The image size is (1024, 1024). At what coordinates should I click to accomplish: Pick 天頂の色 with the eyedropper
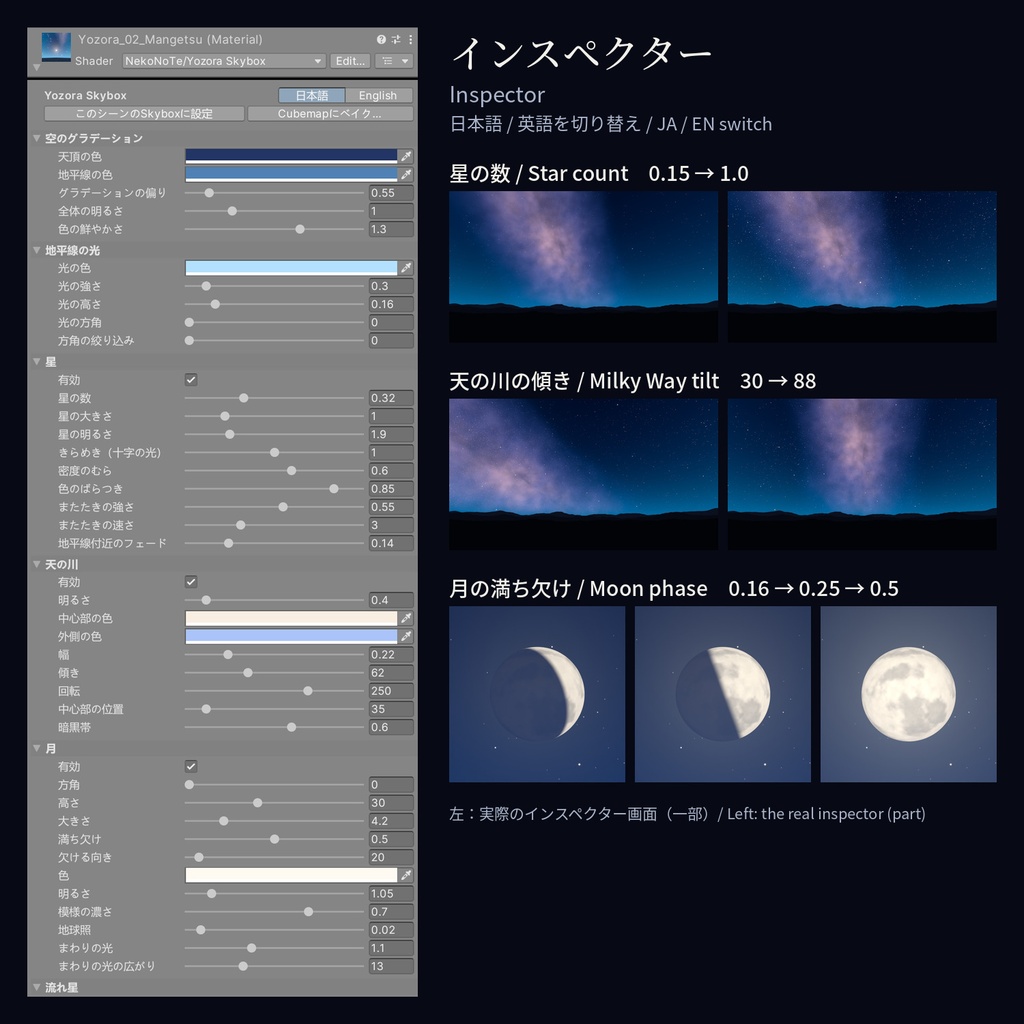coord(406,156)
